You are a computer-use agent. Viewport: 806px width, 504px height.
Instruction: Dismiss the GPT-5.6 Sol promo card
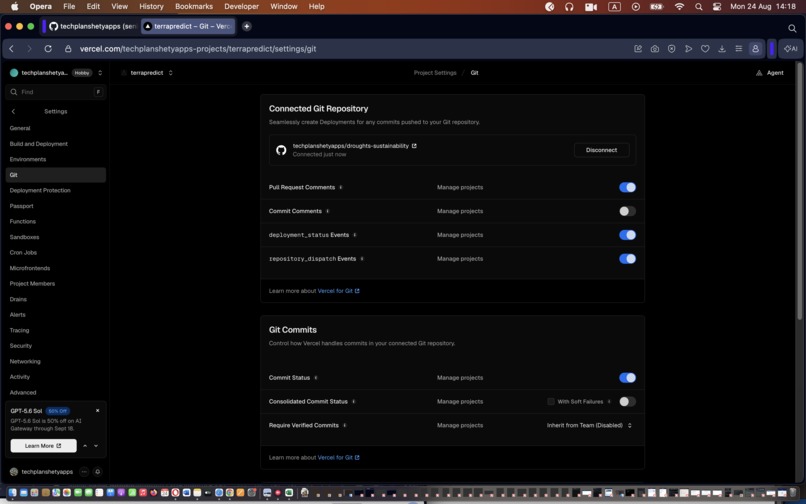pos(98,410)
